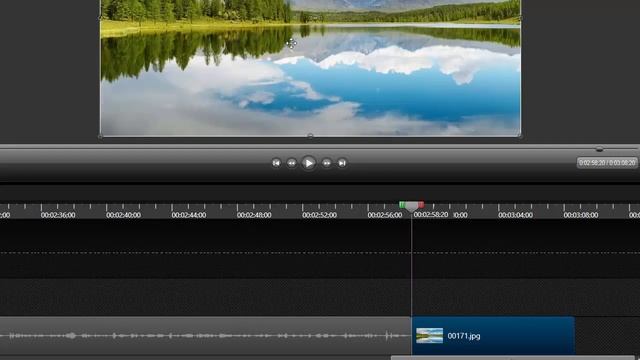Click the preview scrubber handle
Viewport: 640px width, 360px height.
tap(599, 149)
